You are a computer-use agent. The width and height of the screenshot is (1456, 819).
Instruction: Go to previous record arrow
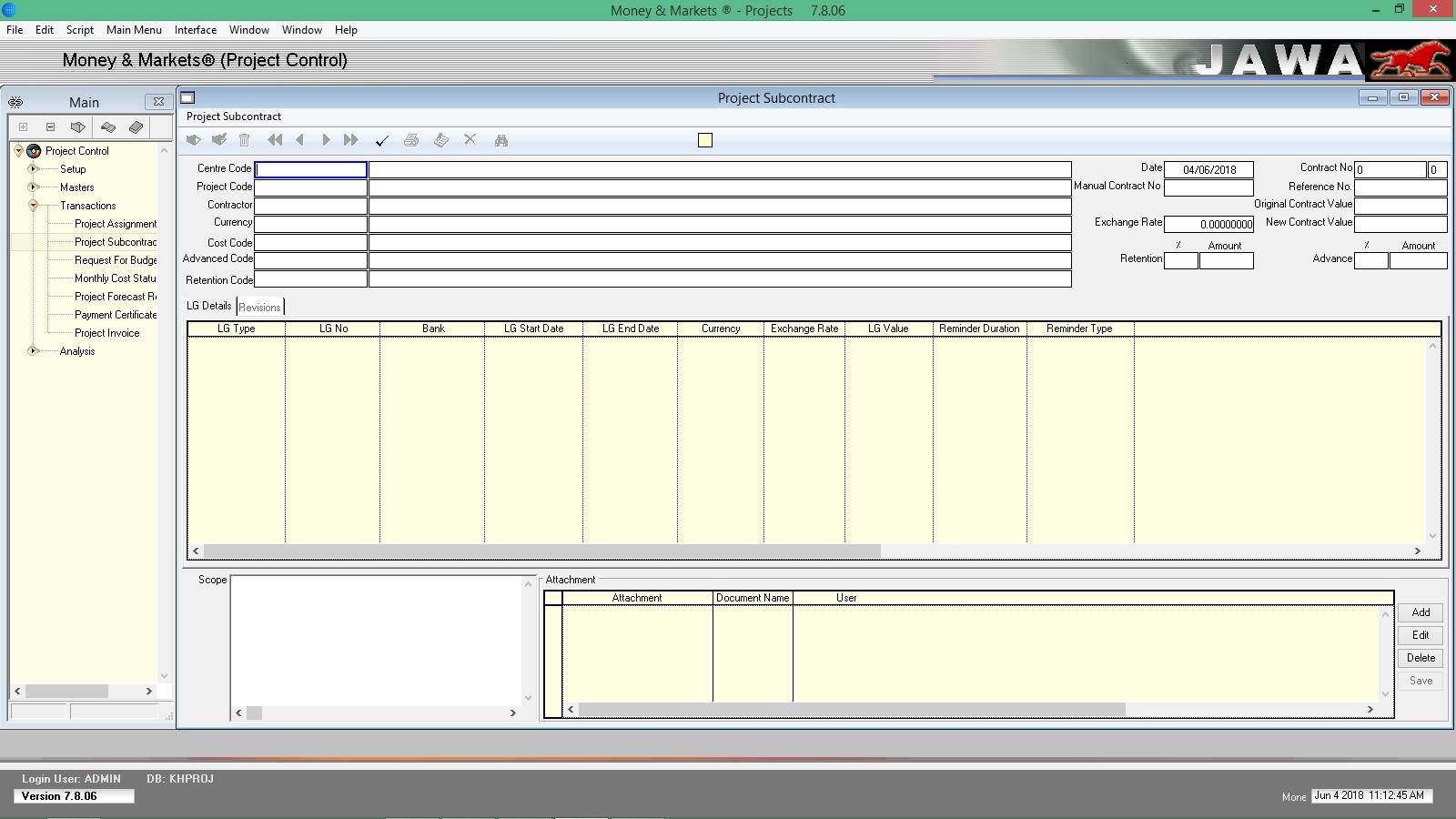coord(299,140)
